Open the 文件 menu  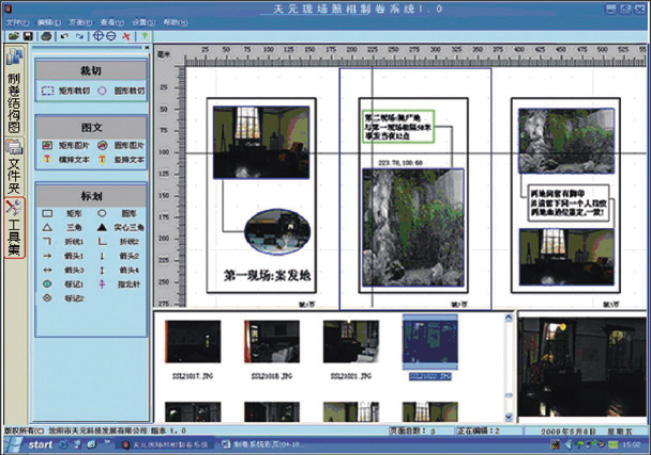(x=17, y=22)
